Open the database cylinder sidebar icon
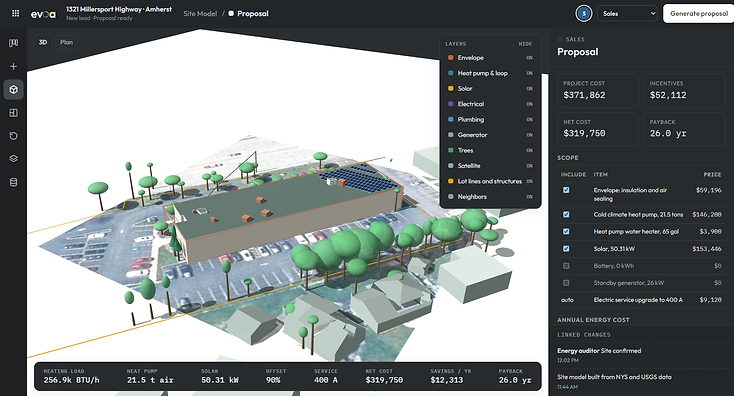Screen dimensions: 734x396 (14, 182)
